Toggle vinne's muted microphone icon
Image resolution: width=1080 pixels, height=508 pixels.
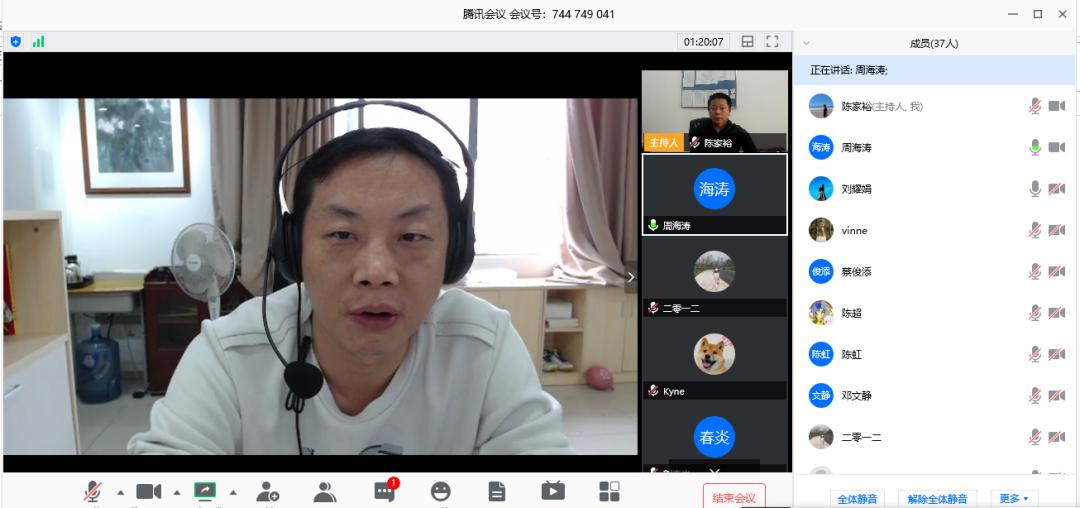click(1035, 230)
